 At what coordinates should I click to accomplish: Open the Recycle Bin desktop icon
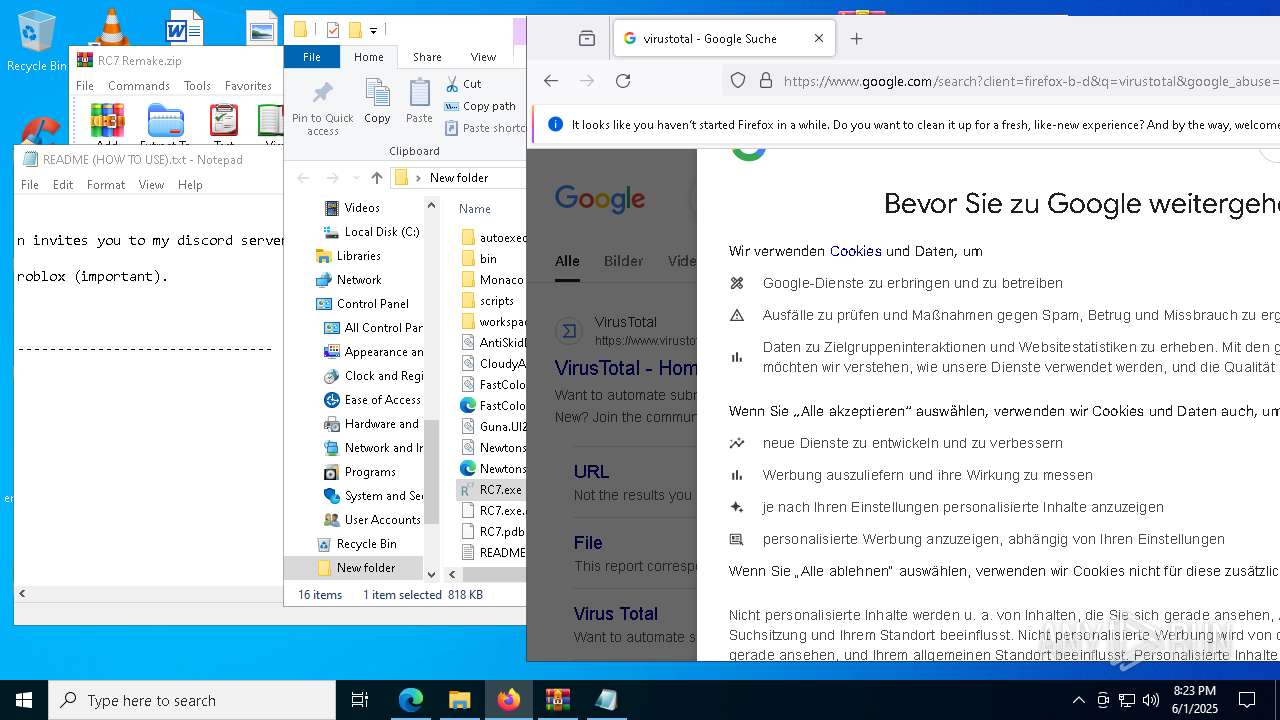click(x=36, y=42)
